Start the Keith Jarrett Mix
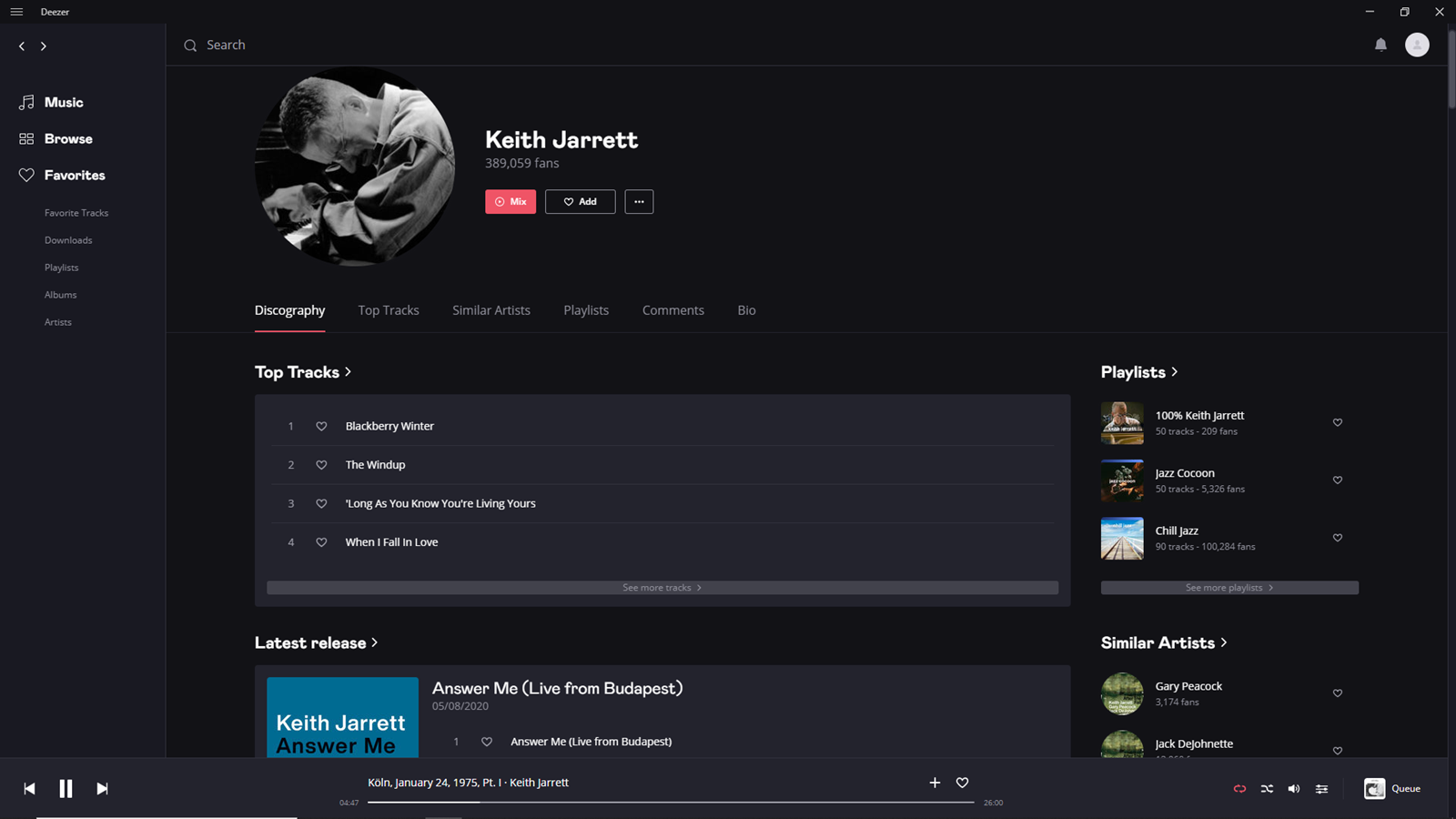This screenshot has height=819, width=1456. click(511, 201)
